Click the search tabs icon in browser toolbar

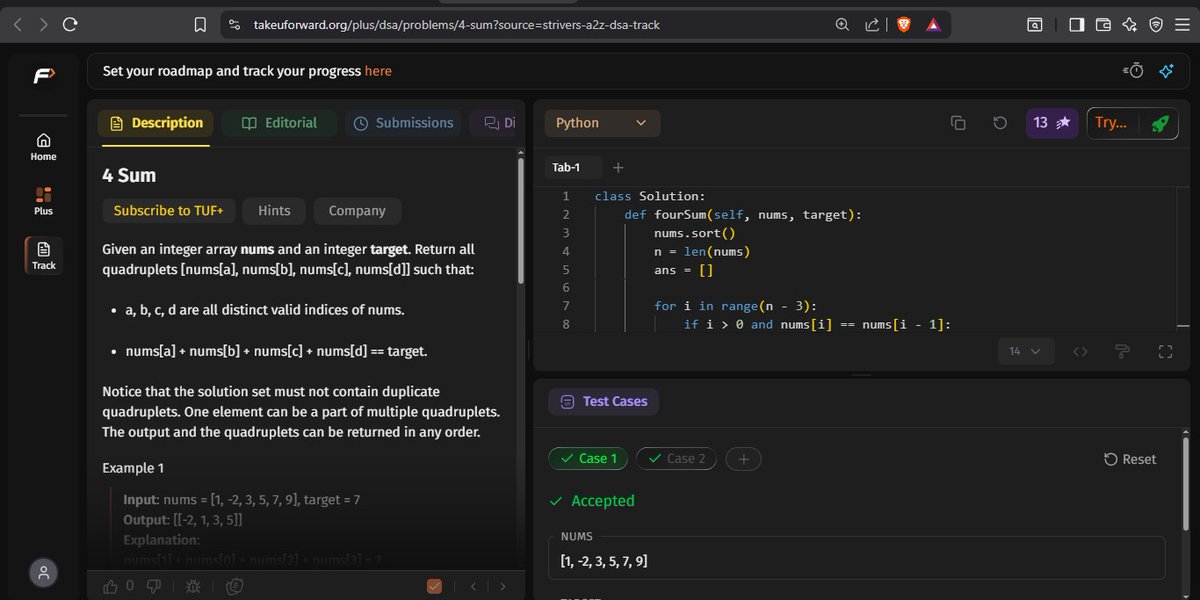coord(1034,25)
